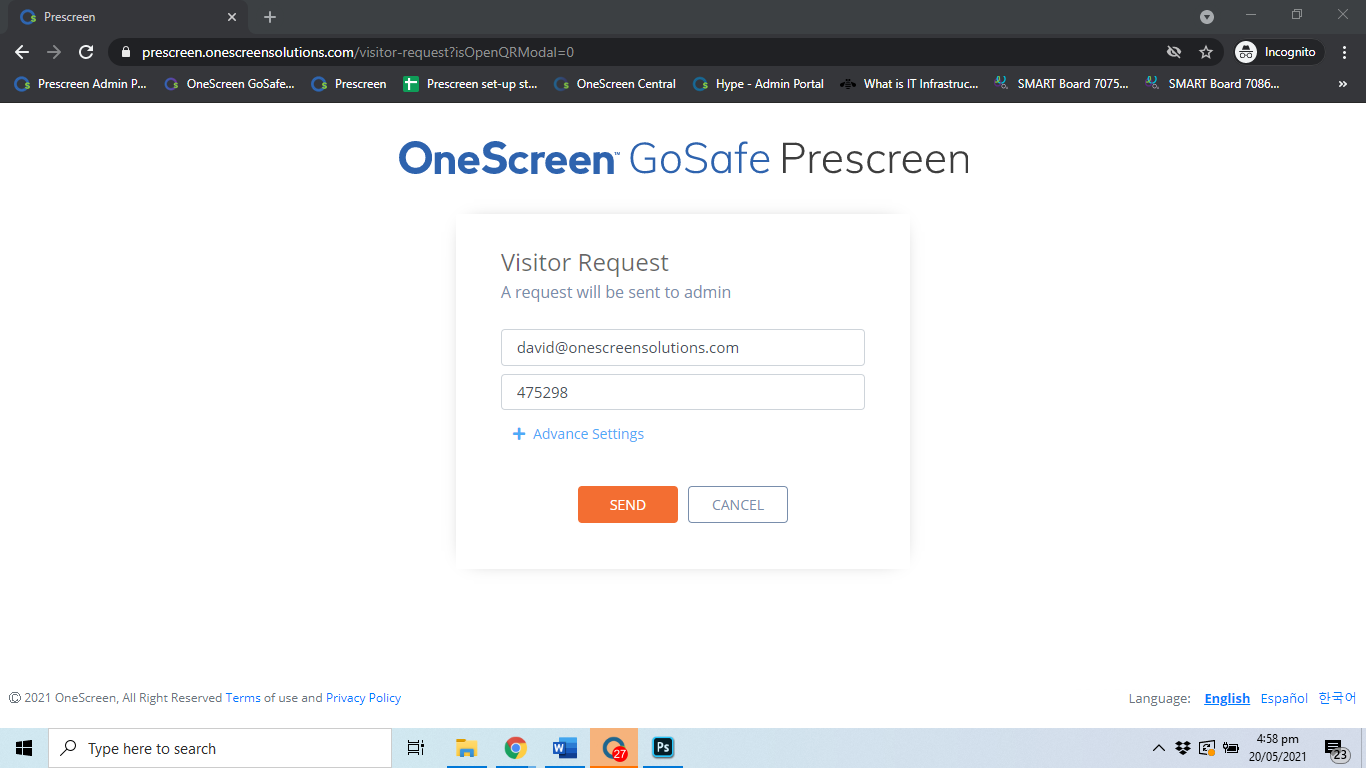This screenshot has width=1366, height=768.
Task: Open File Explorer from taskbar
Action: pos(466,748)
